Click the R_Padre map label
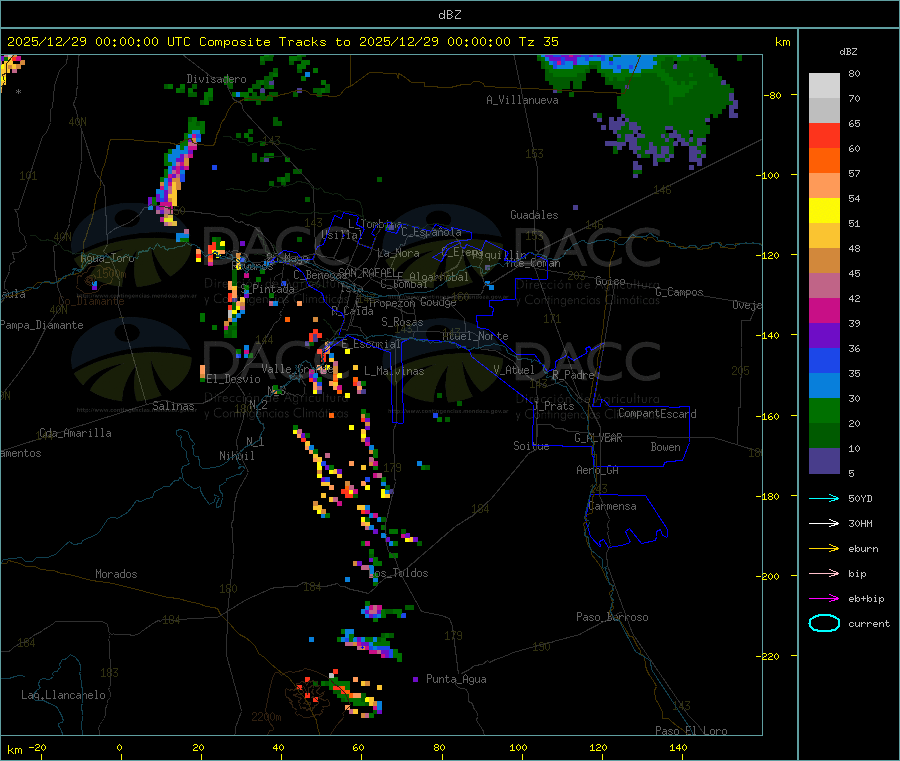 (573, 375)
